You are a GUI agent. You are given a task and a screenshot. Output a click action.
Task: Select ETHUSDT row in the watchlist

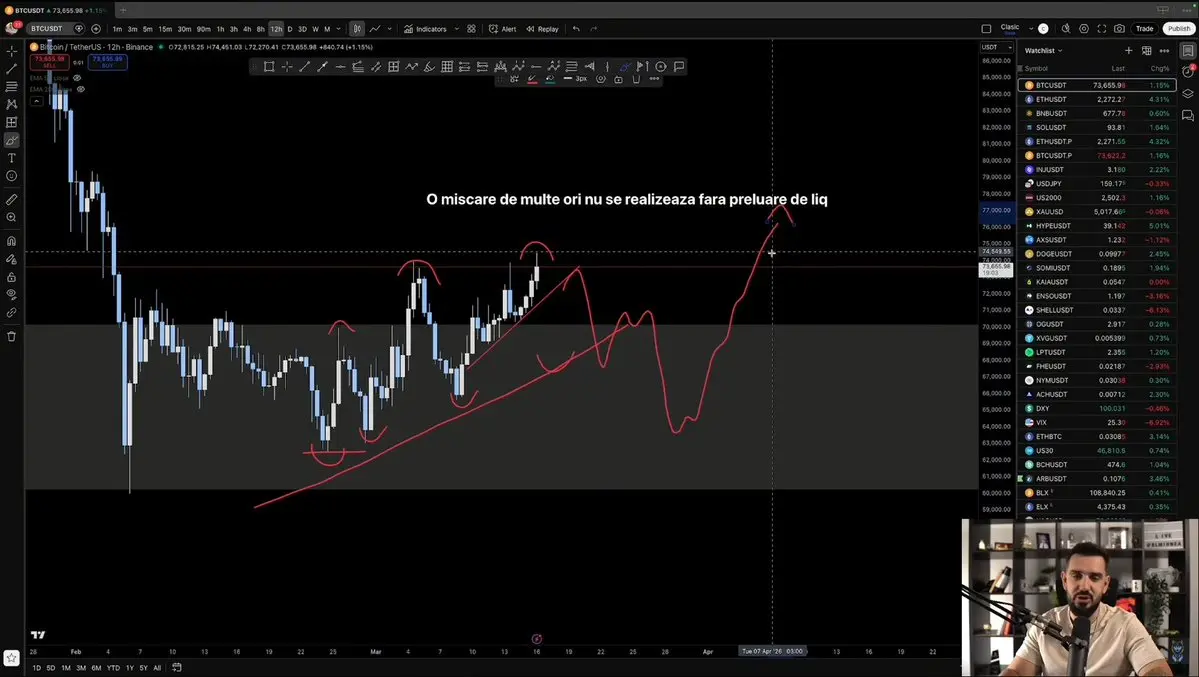click(x=1097, y=99)
